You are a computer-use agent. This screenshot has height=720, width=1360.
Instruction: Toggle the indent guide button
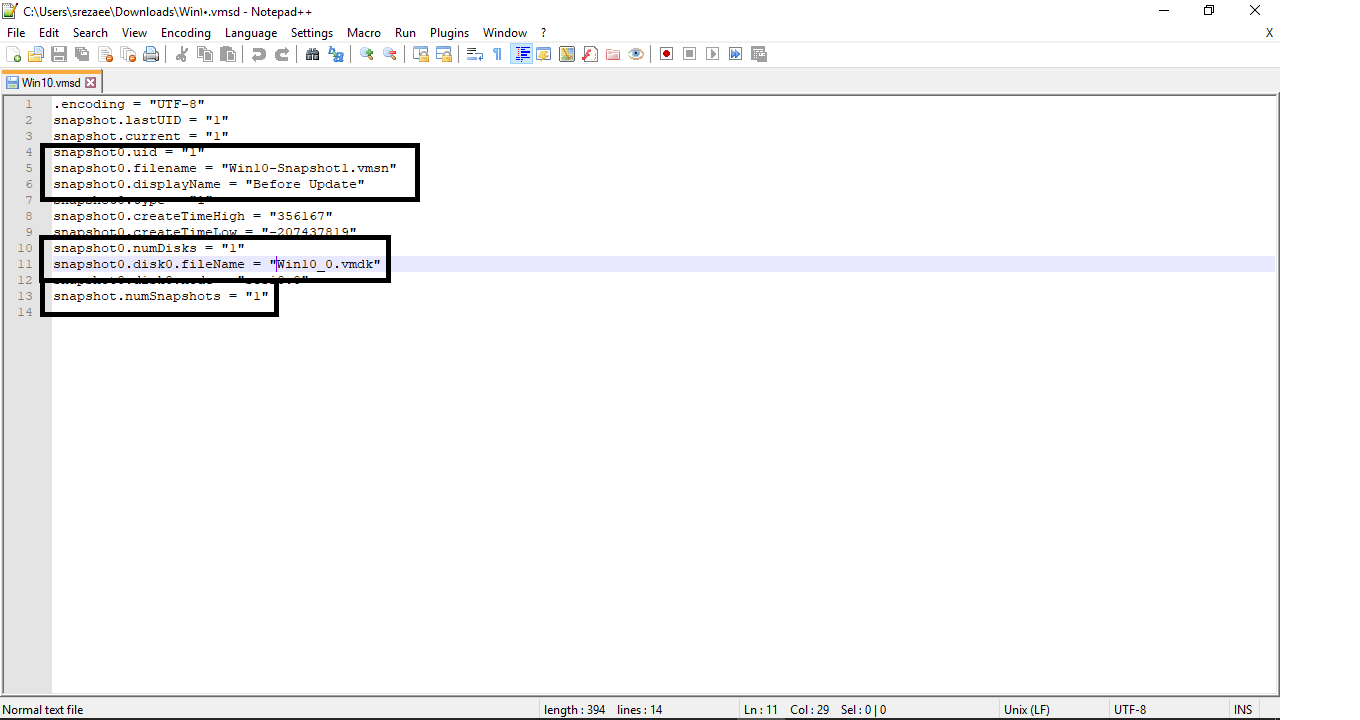(x=521, y=54)
